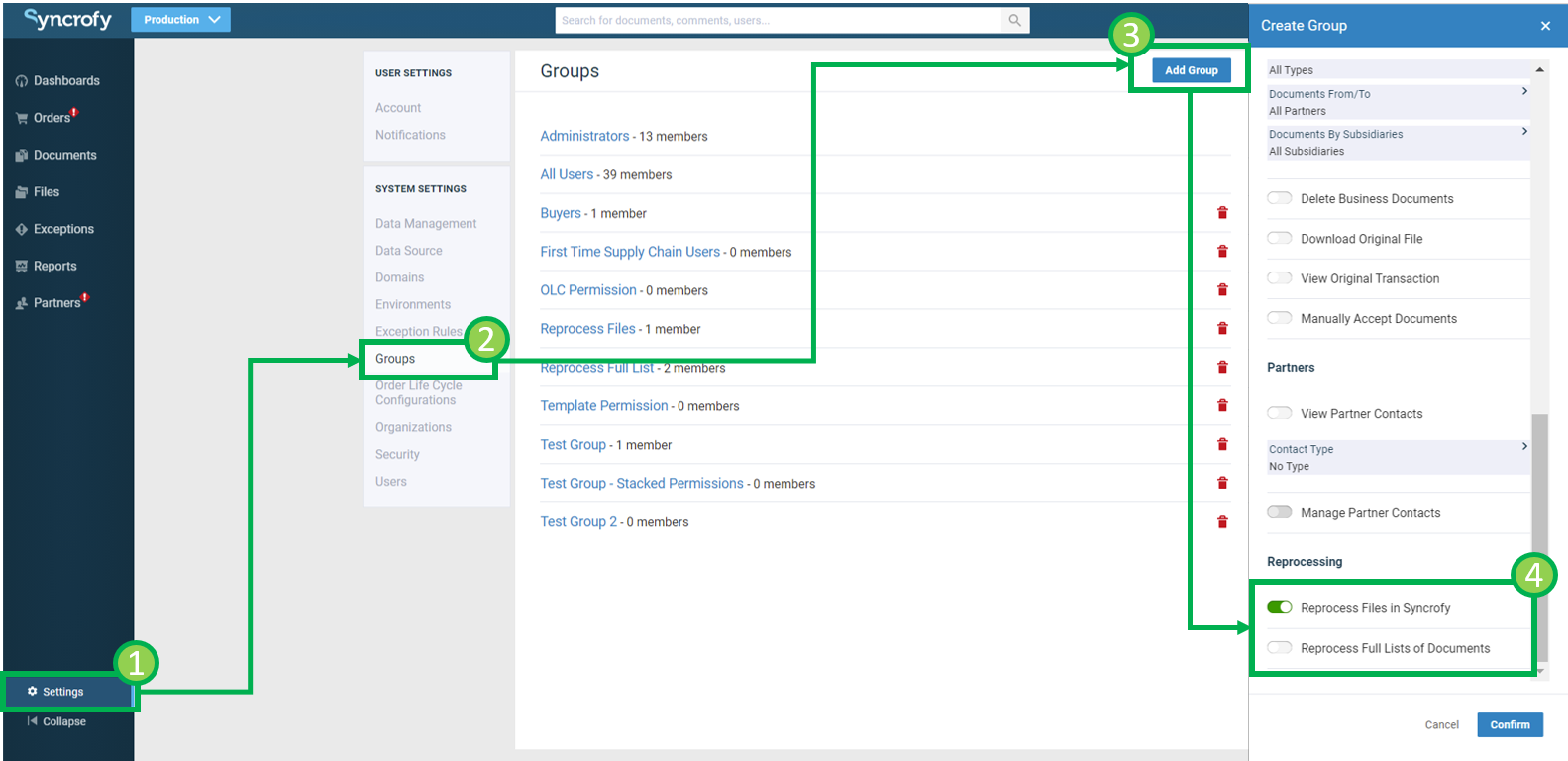Screen dimensions: 1568x761
Task: Click the Orders cart icon
Action: pos(22,118)
